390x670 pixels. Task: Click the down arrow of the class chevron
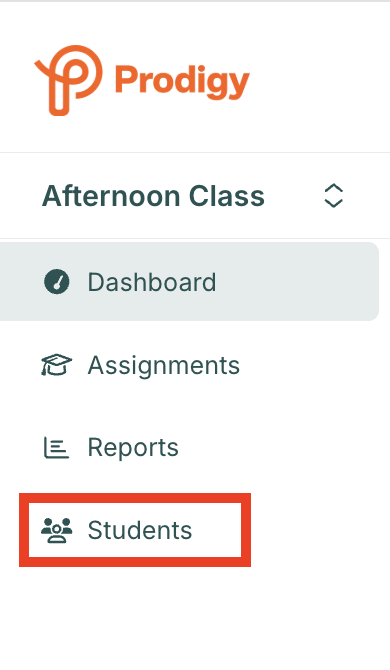334,203
